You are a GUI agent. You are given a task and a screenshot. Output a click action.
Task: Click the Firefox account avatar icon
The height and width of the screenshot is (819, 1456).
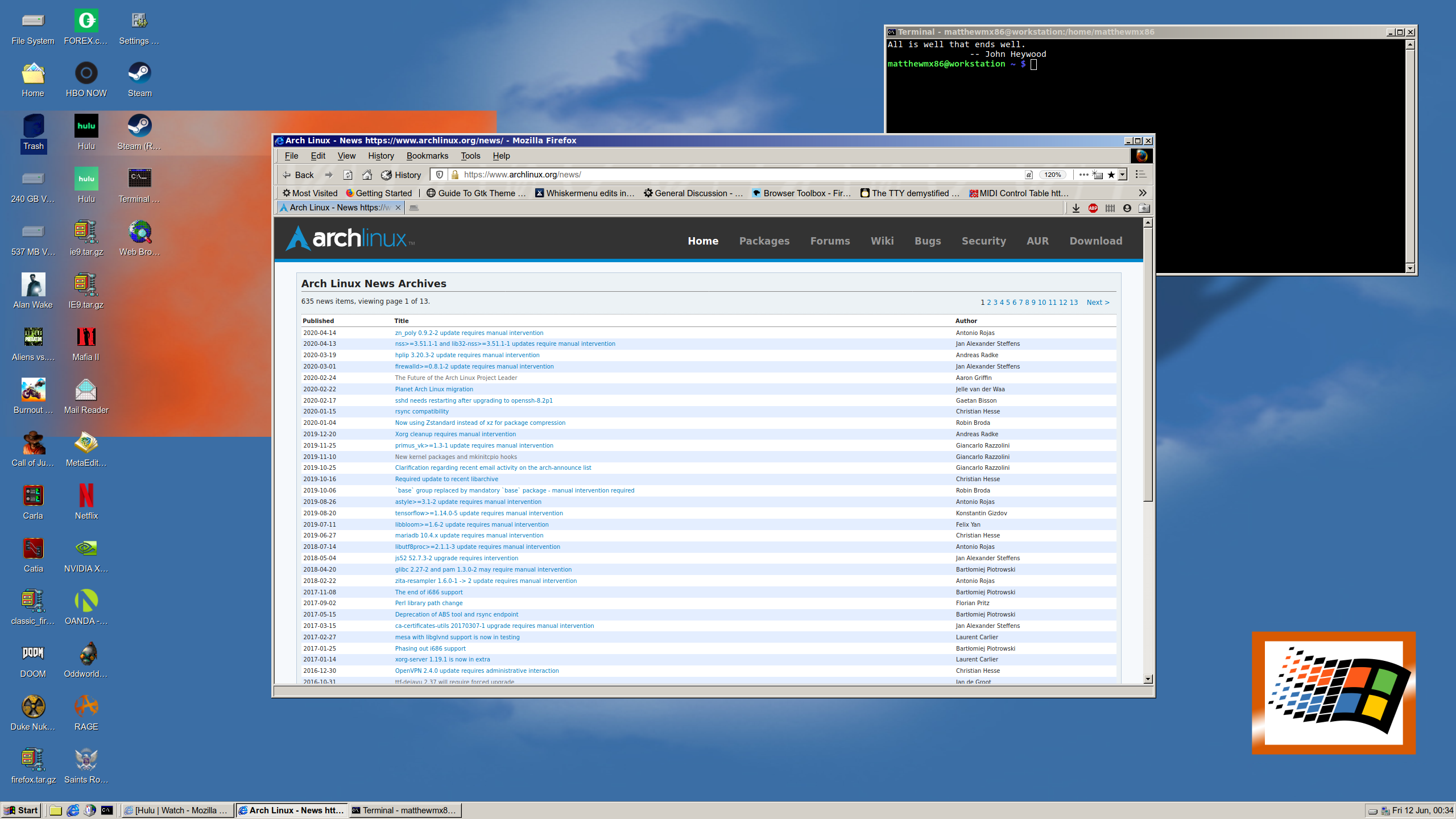1127,208
